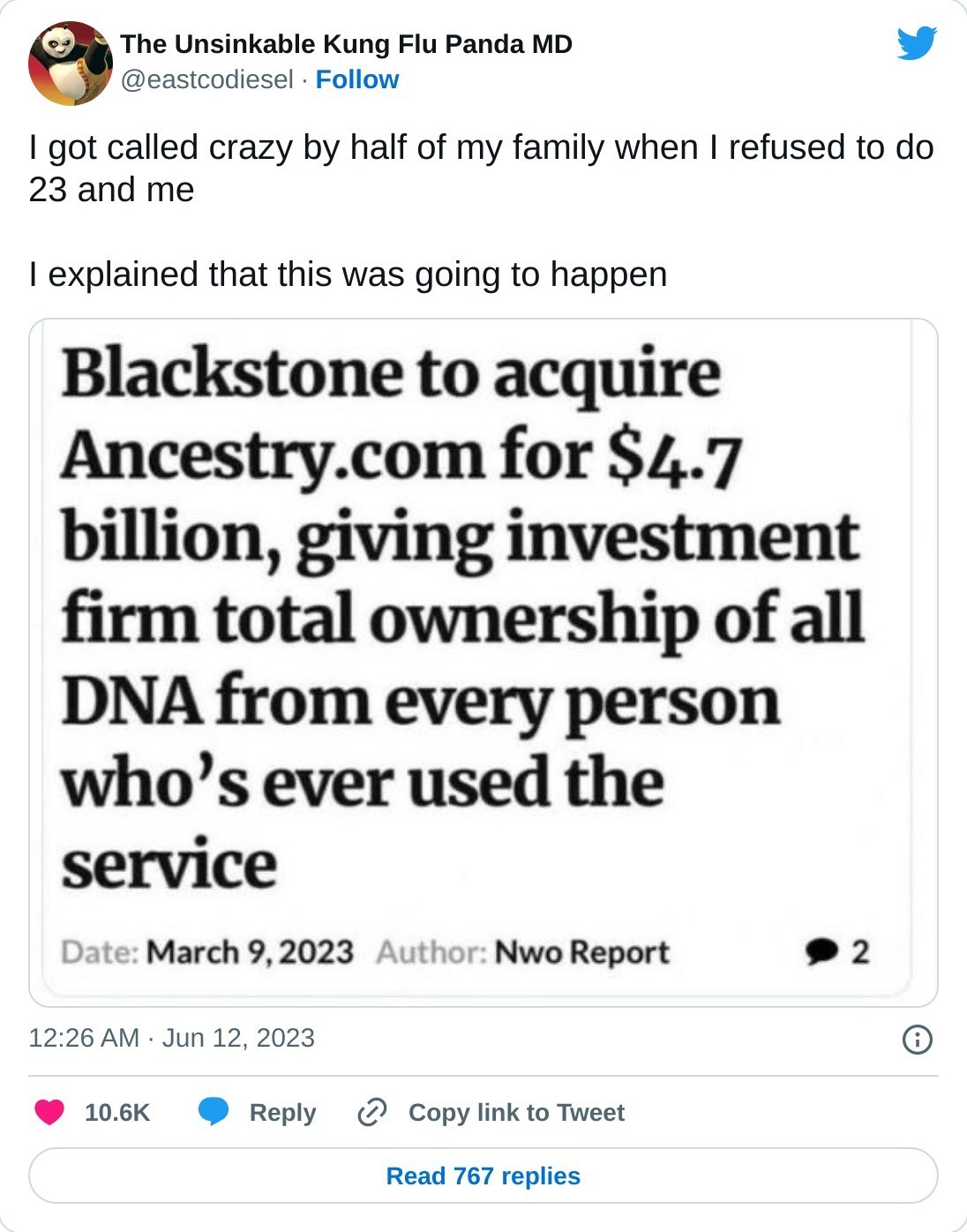
Task: Click the March 9, 2023 date in the image
Action: click(x=250, y=952)
